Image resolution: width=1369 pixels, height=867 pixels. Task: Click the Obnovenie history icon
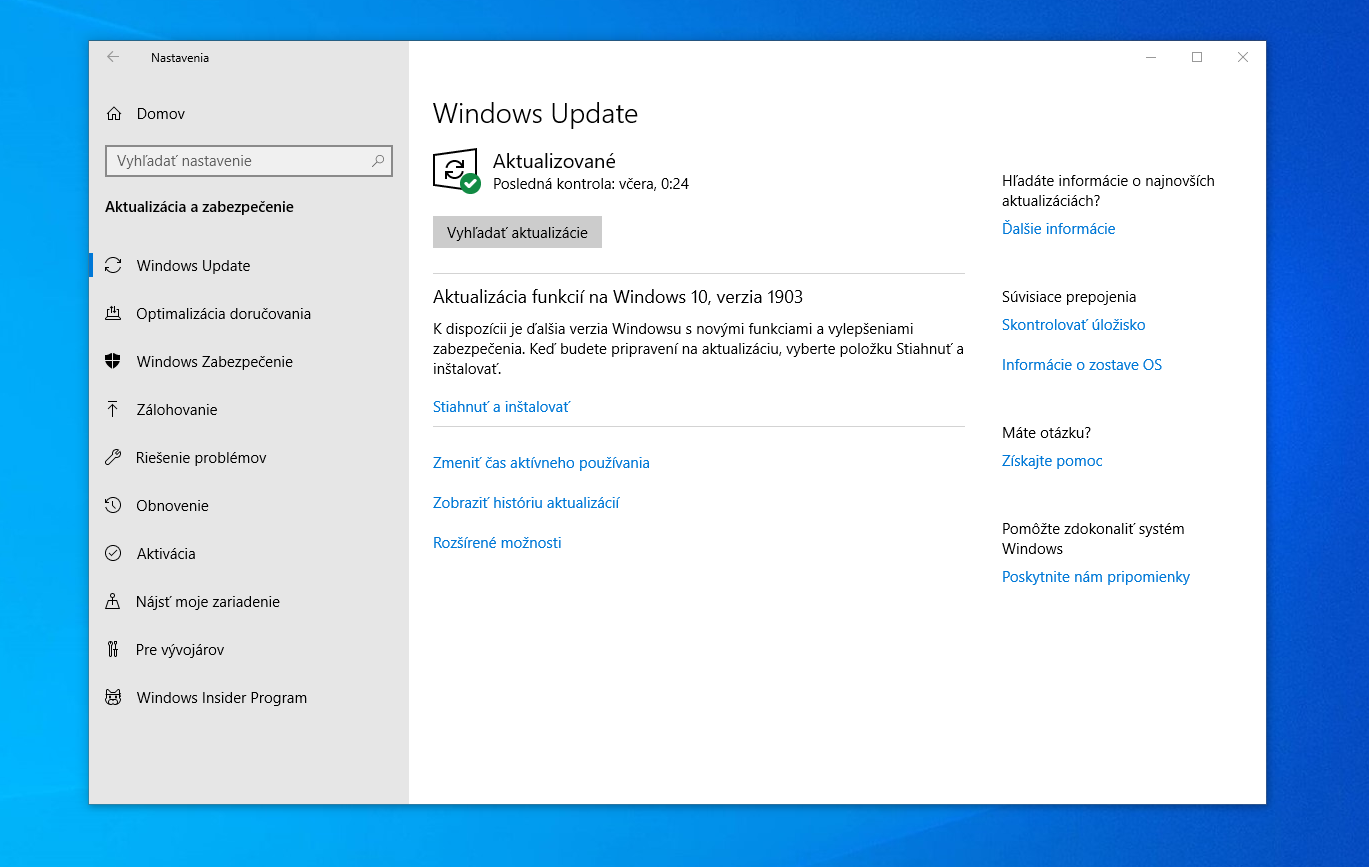pos(113,506)
